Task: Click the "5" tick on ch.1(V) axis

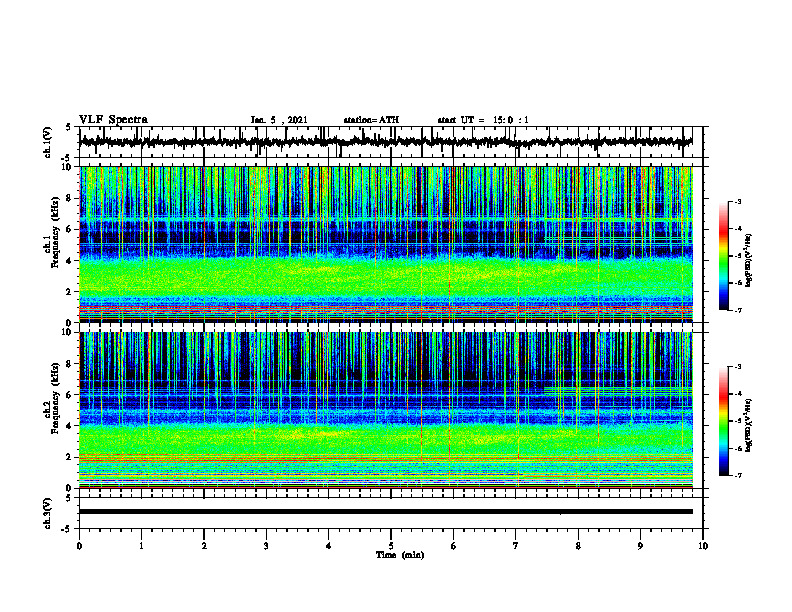Action: coord(70,128)
